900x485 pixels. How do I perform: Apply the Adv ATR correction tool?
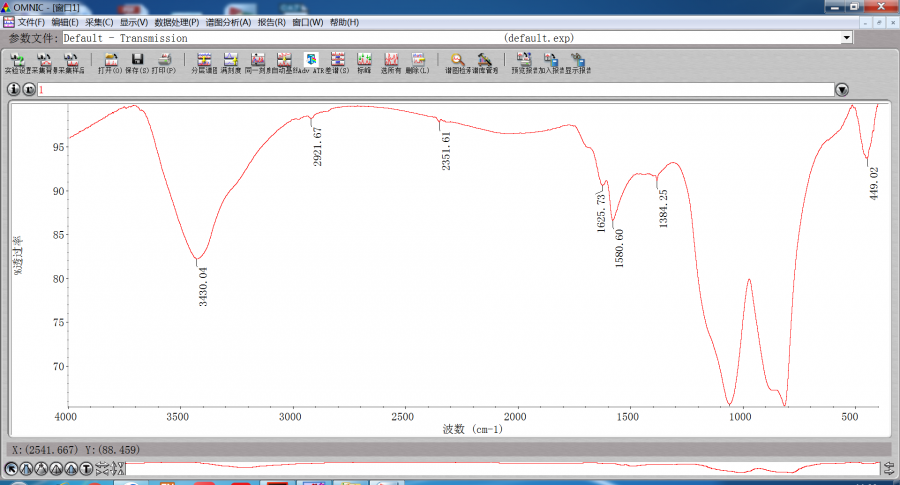click(311, 63)
